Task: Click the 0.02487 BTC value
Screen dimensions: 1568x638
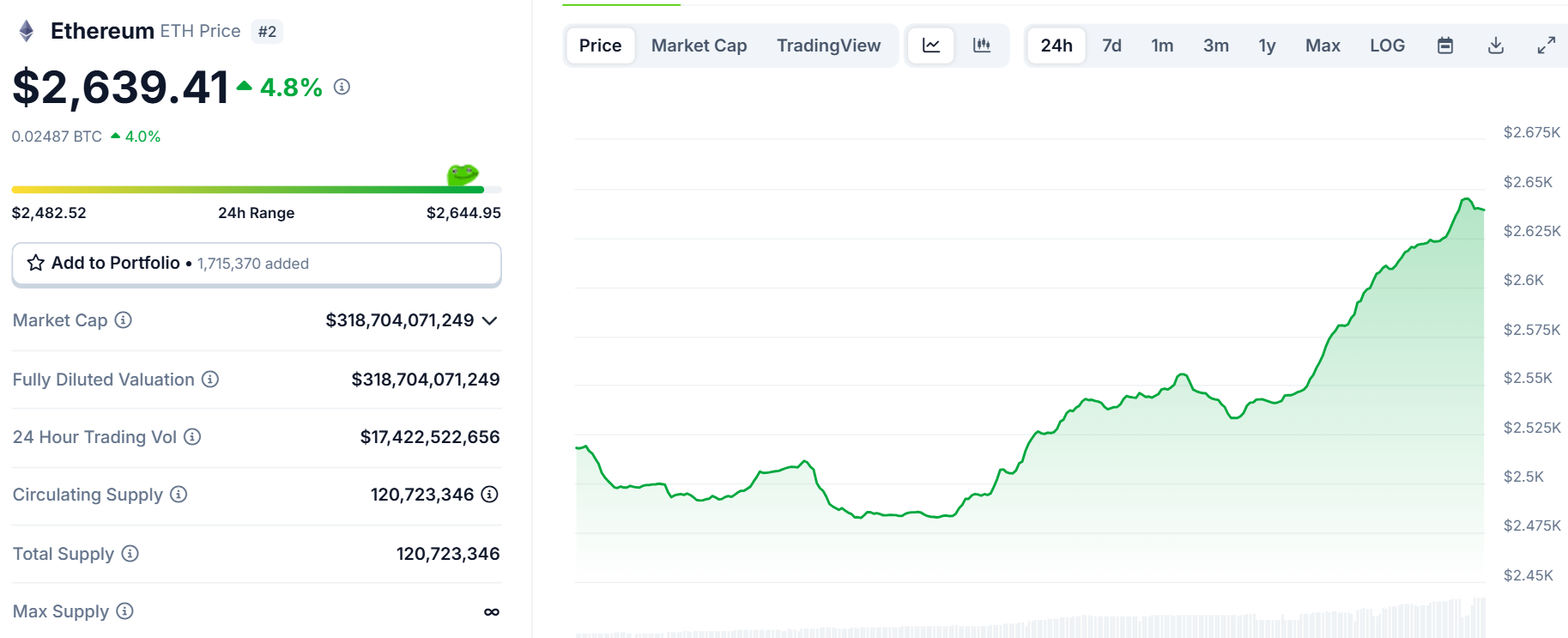Action: [57, 137]
